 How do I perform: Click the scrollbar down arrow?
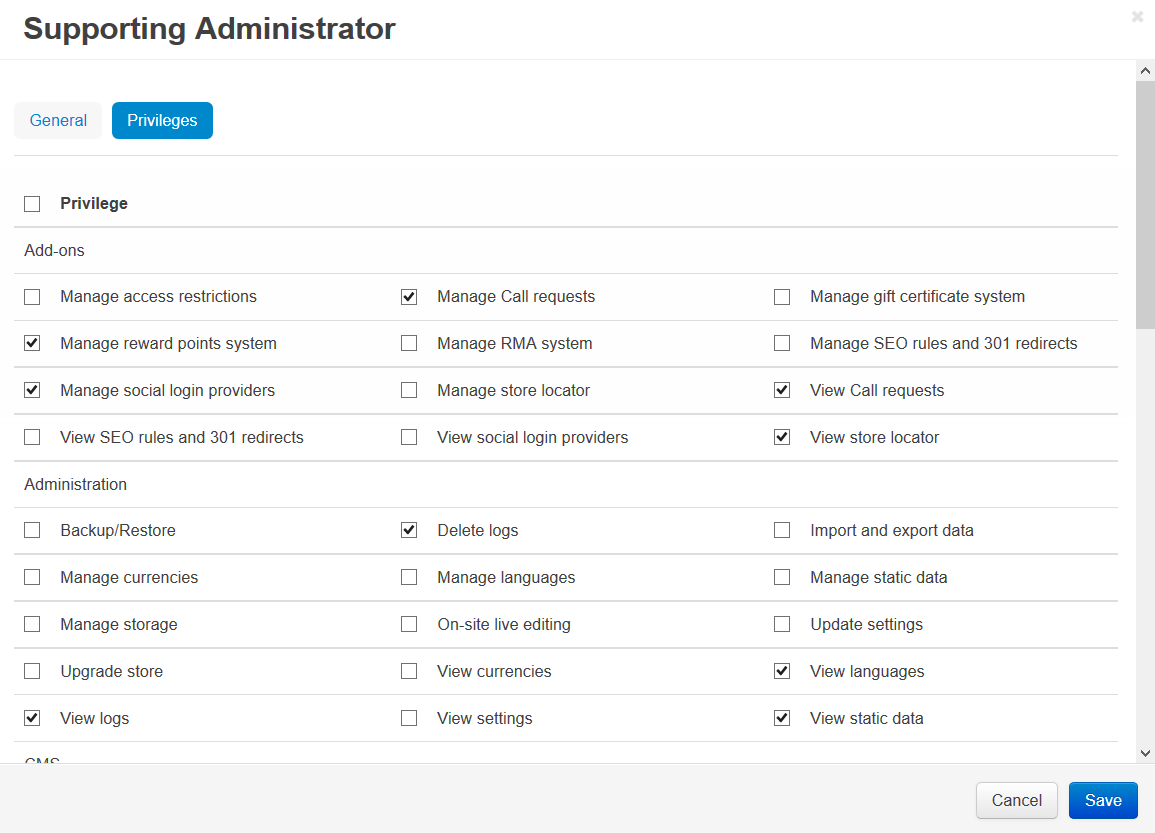pyautogui.click(x=1145, y=753)
